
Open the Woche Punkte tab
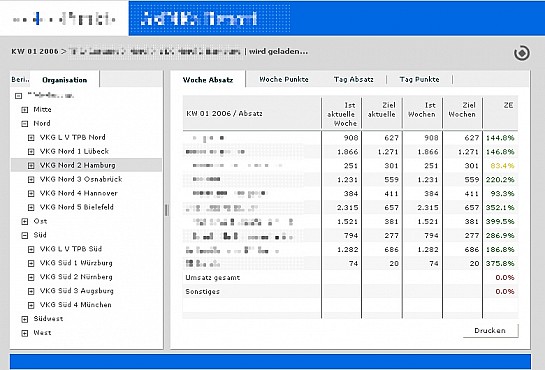[284, 79]
